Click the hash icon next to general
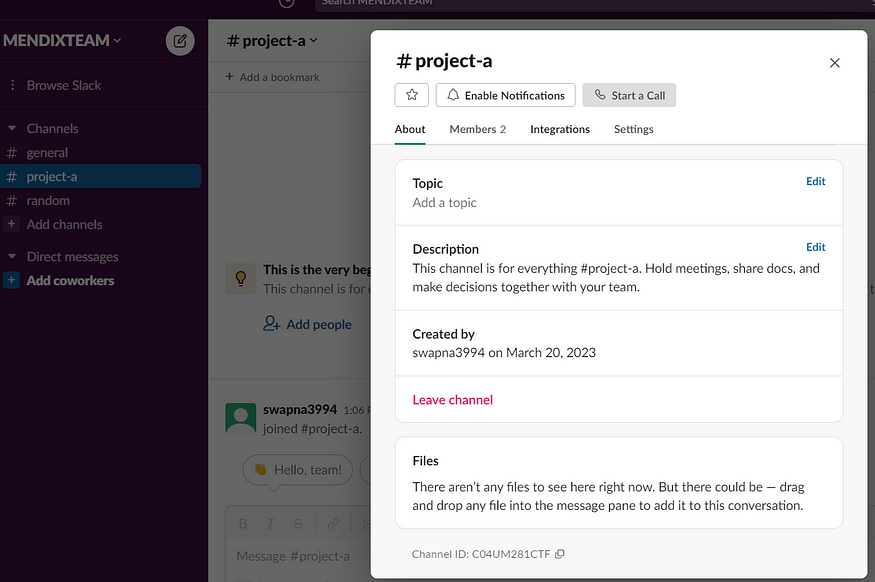Viewport: 875px width, 582px height. tap(11, 153)
